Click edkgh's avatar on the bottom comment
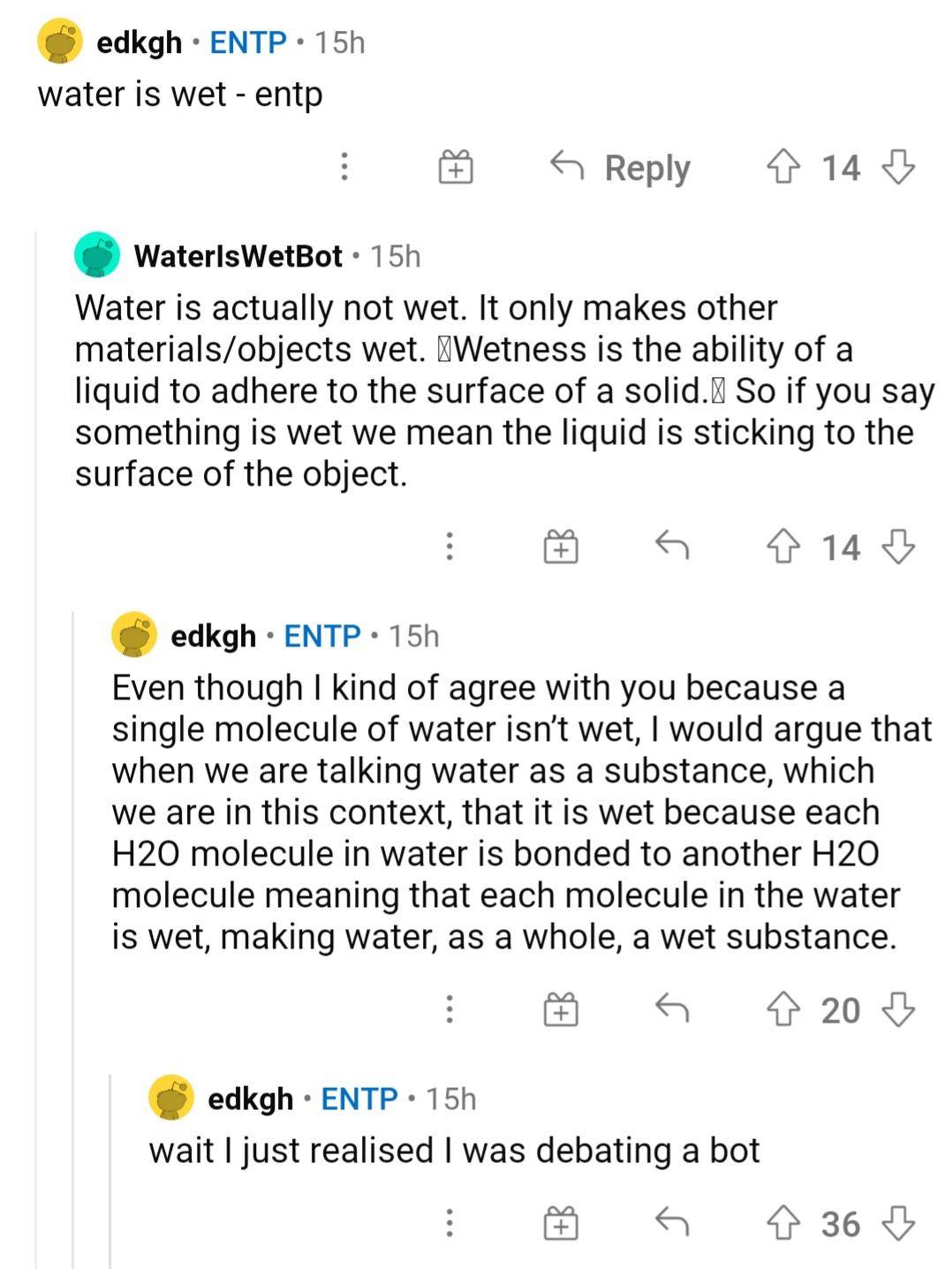The image size is (952, 1269). [173, 1099]
